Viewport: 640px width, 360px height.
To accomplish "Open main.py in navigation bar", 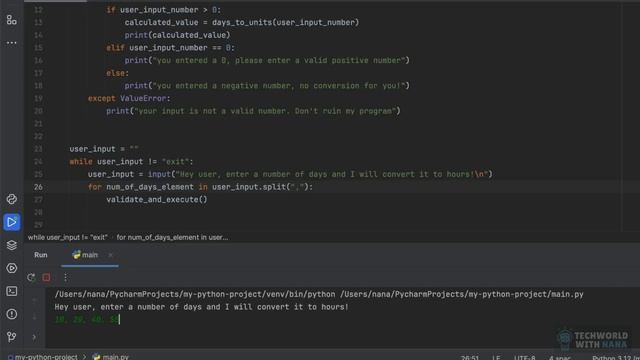I will tap(111, 357).
